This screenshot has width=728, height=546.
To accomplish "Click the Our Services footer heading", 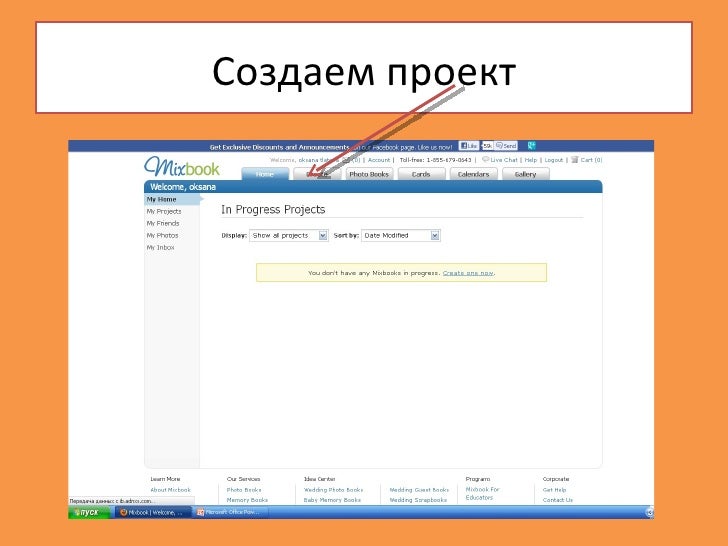I will click(243, 479).
